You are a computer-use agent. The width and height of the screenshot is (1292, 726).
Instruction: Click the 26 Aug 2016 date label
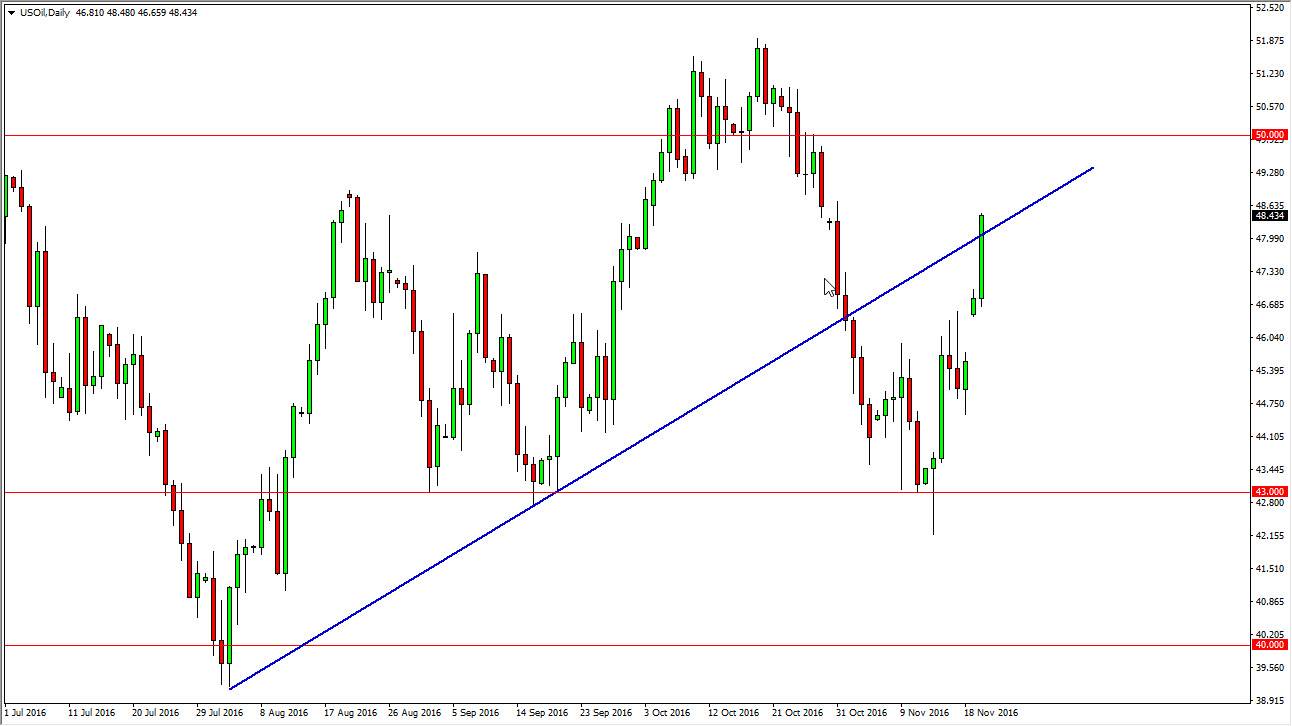tap(414, 713)
